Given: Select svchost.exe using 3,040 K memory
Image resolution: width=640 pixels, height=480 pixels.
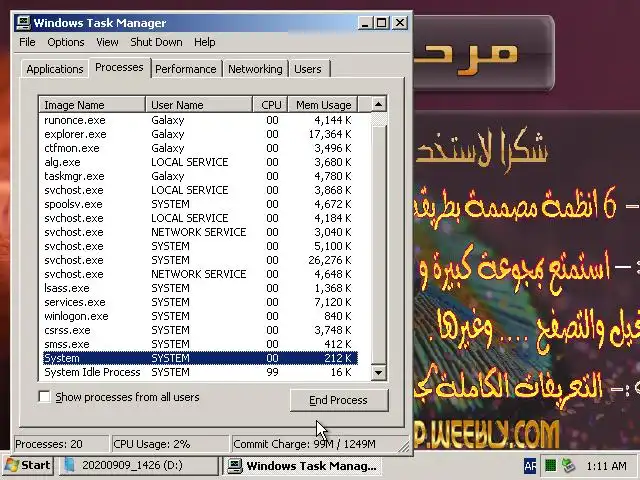Looking at the screenshot, I should pos(200,232).
